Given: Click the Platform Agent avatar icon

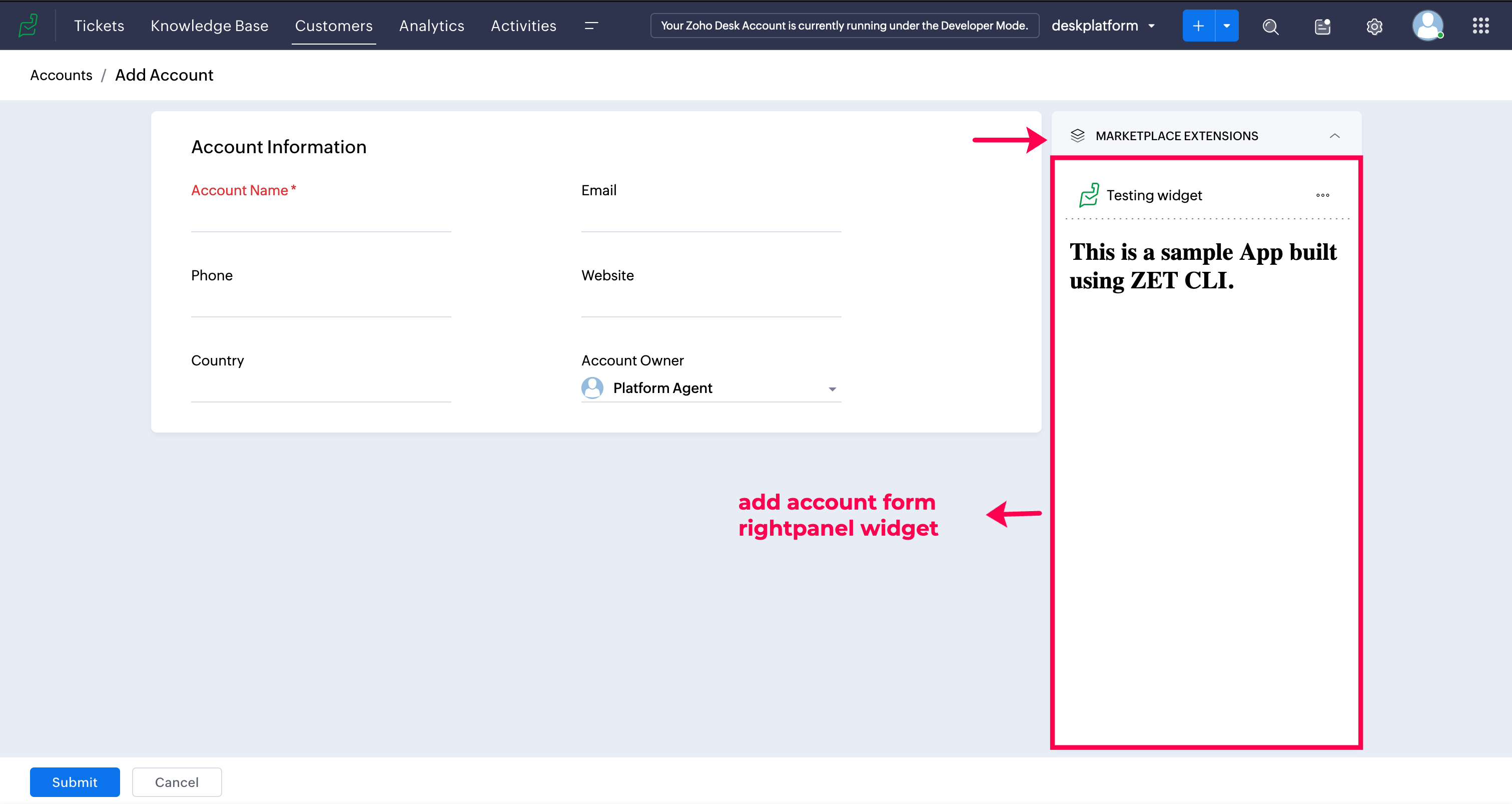Looking at the screenshot, I should point(592,387).
